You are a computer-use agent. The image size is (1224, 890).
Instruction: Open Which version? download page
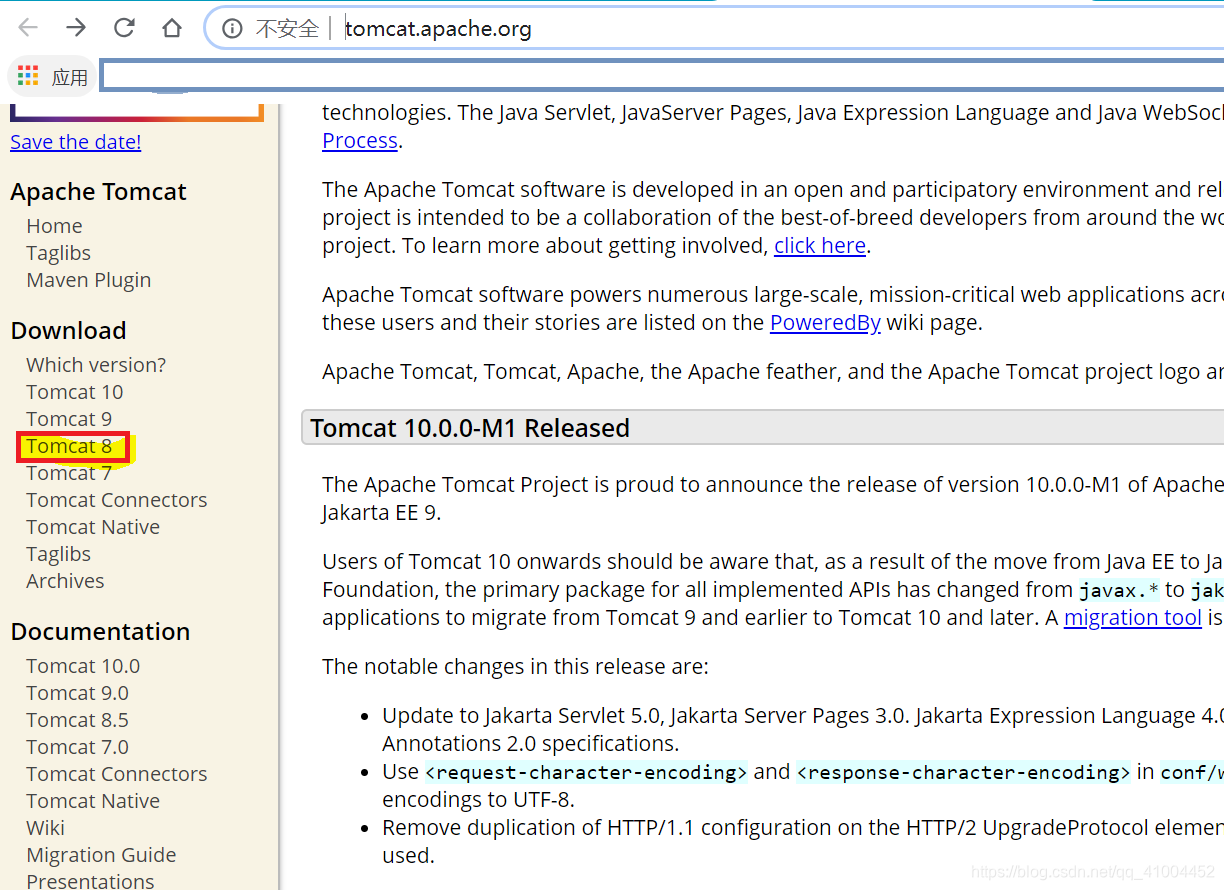point(96,365)
